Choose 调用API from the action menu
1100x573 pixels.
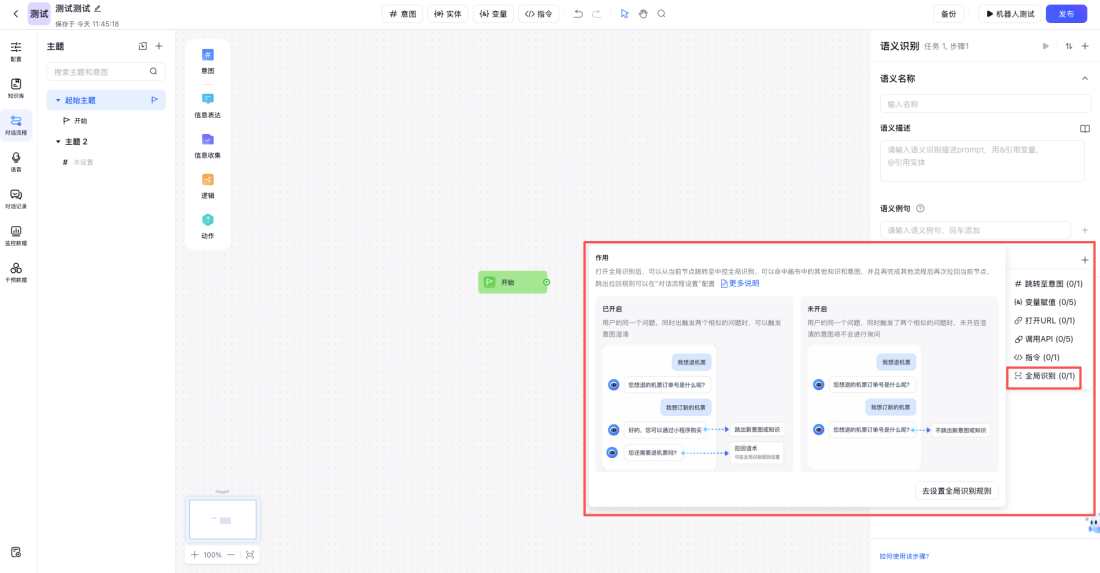(1045, 339)
